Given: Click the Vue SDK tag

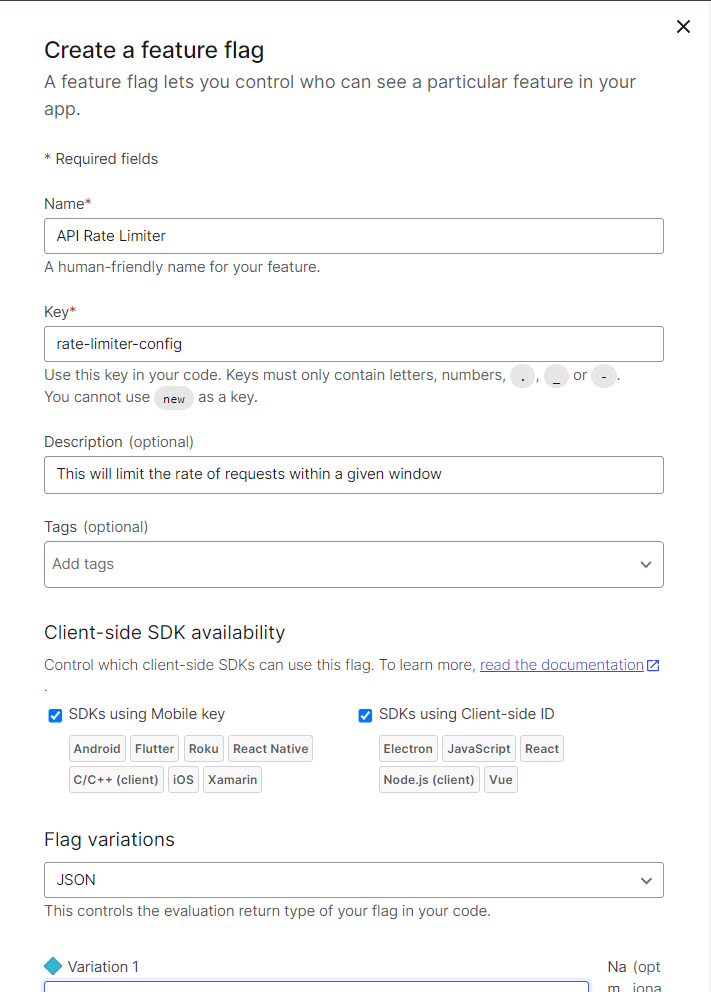Looking at the screenshot, I should coord(501,779).
